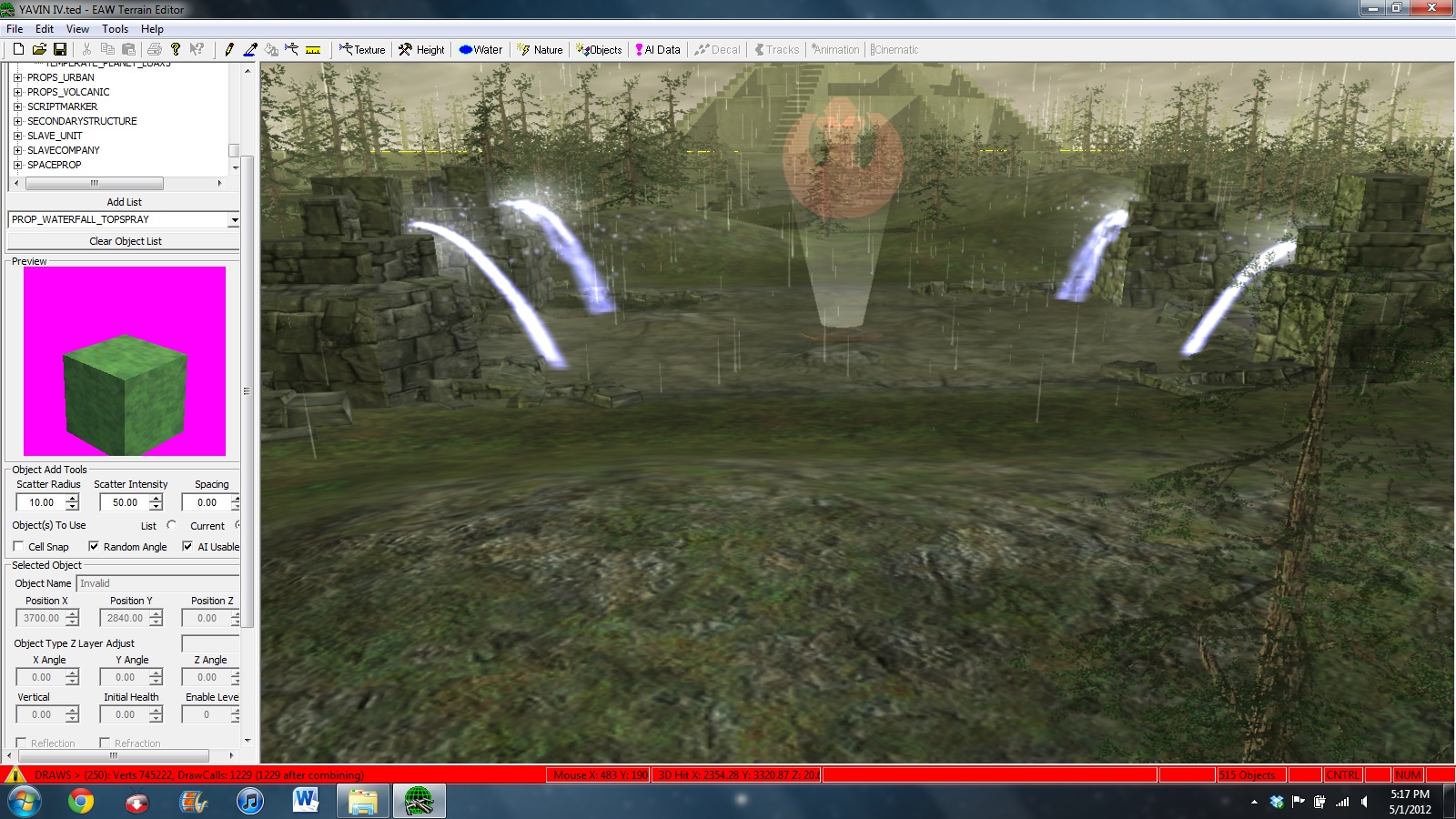The width and height of the screenshot is (1456, 819).
Task: Open the Tools menu
Action: 115,29
